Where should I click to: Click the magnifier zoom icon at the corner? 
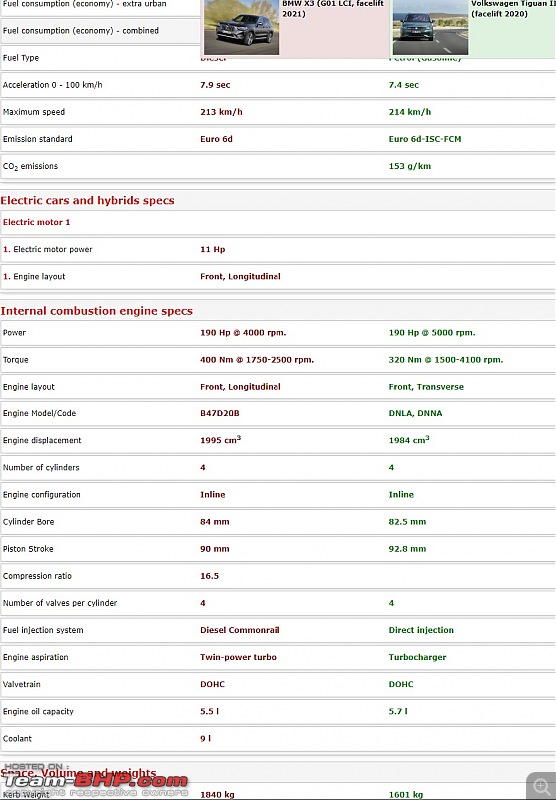[541, 786]
